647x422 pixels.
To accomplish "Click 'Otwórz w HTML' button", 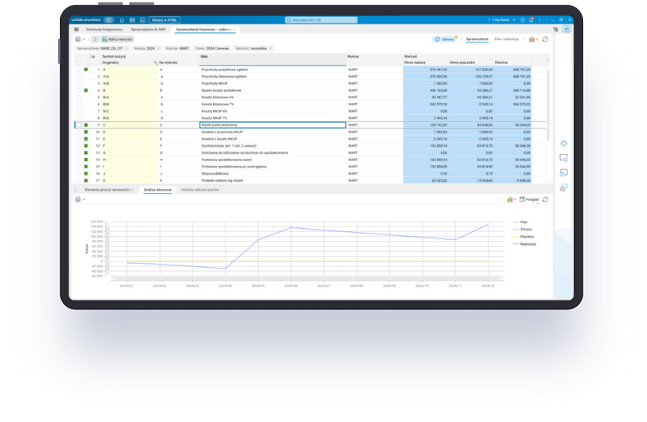I will pyautogui.click(x=164, y=20).
